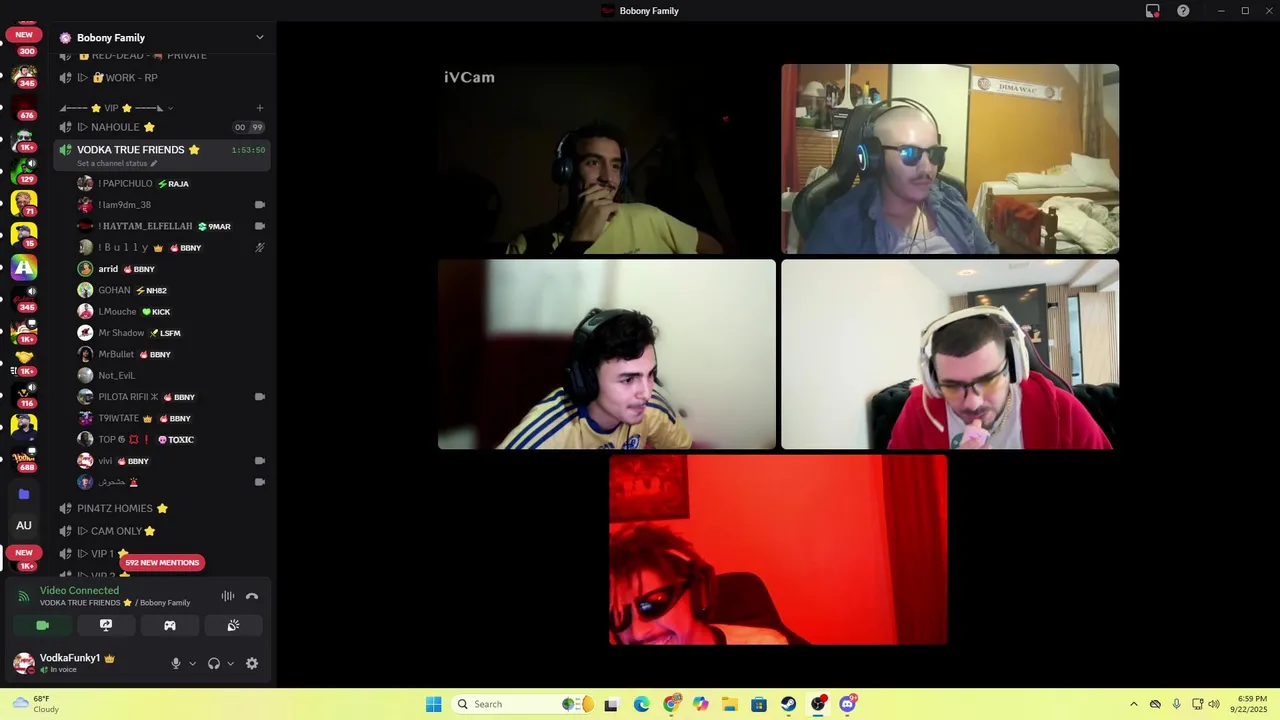Viewport: 1280px width, 720px height.
Task: Jump to 592 new mentions
Action: [x=162, y=563]
